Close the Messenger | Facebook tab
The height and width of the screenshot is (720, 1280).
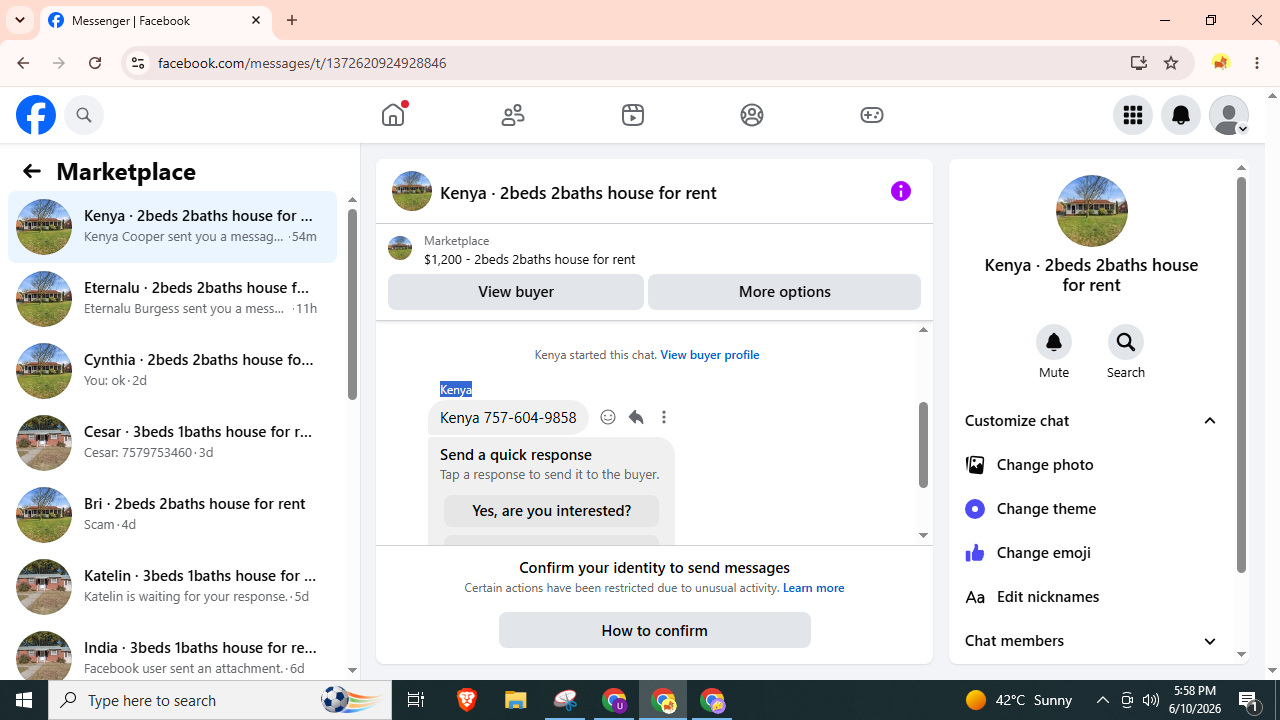256,20
